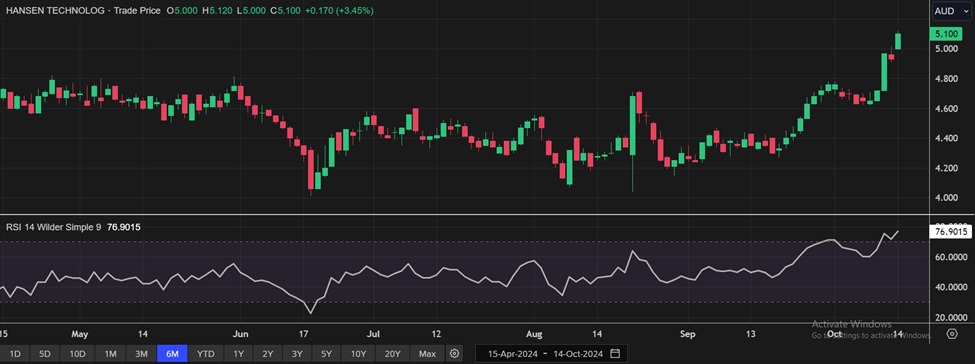Switch chart range to 1Y
975x364 pixels.
pos(239,354)
